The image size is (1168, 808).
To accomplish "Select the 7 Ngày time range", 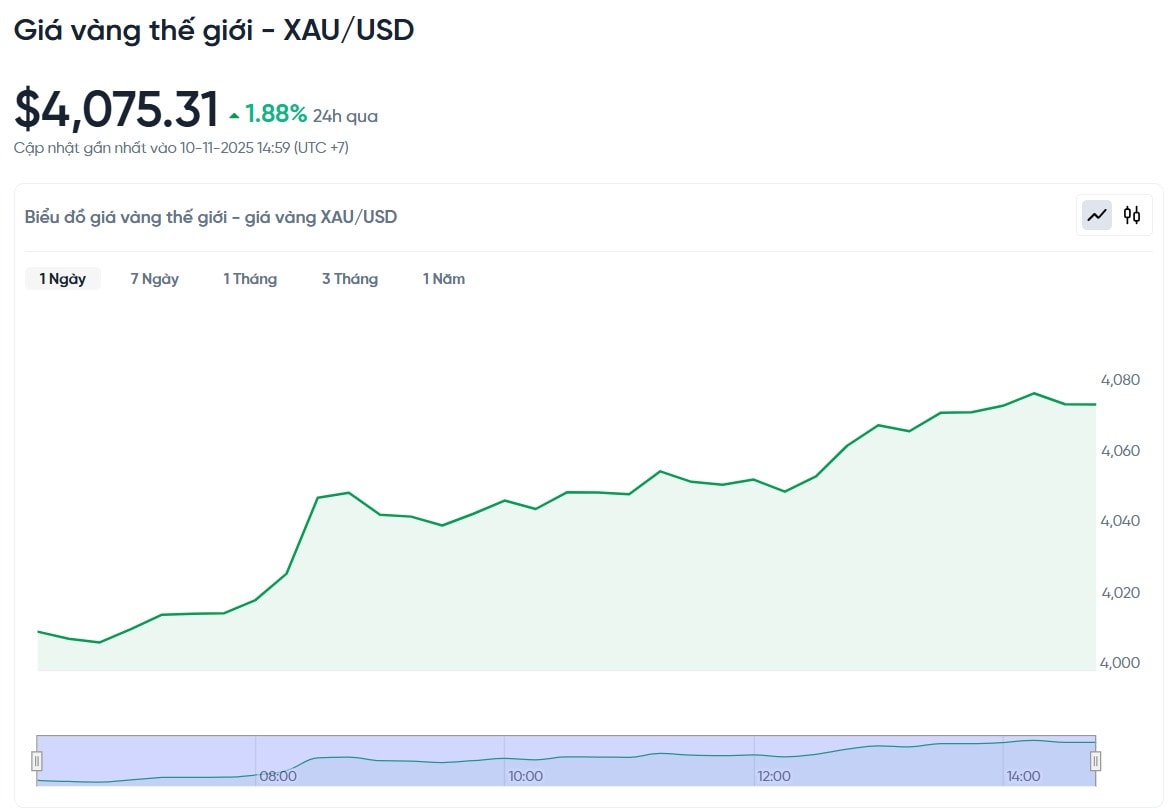I will coord(154,279).
